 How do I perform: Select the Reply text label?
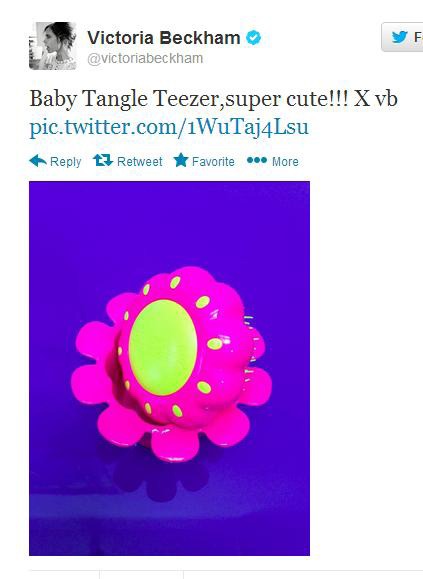(65, 162)
